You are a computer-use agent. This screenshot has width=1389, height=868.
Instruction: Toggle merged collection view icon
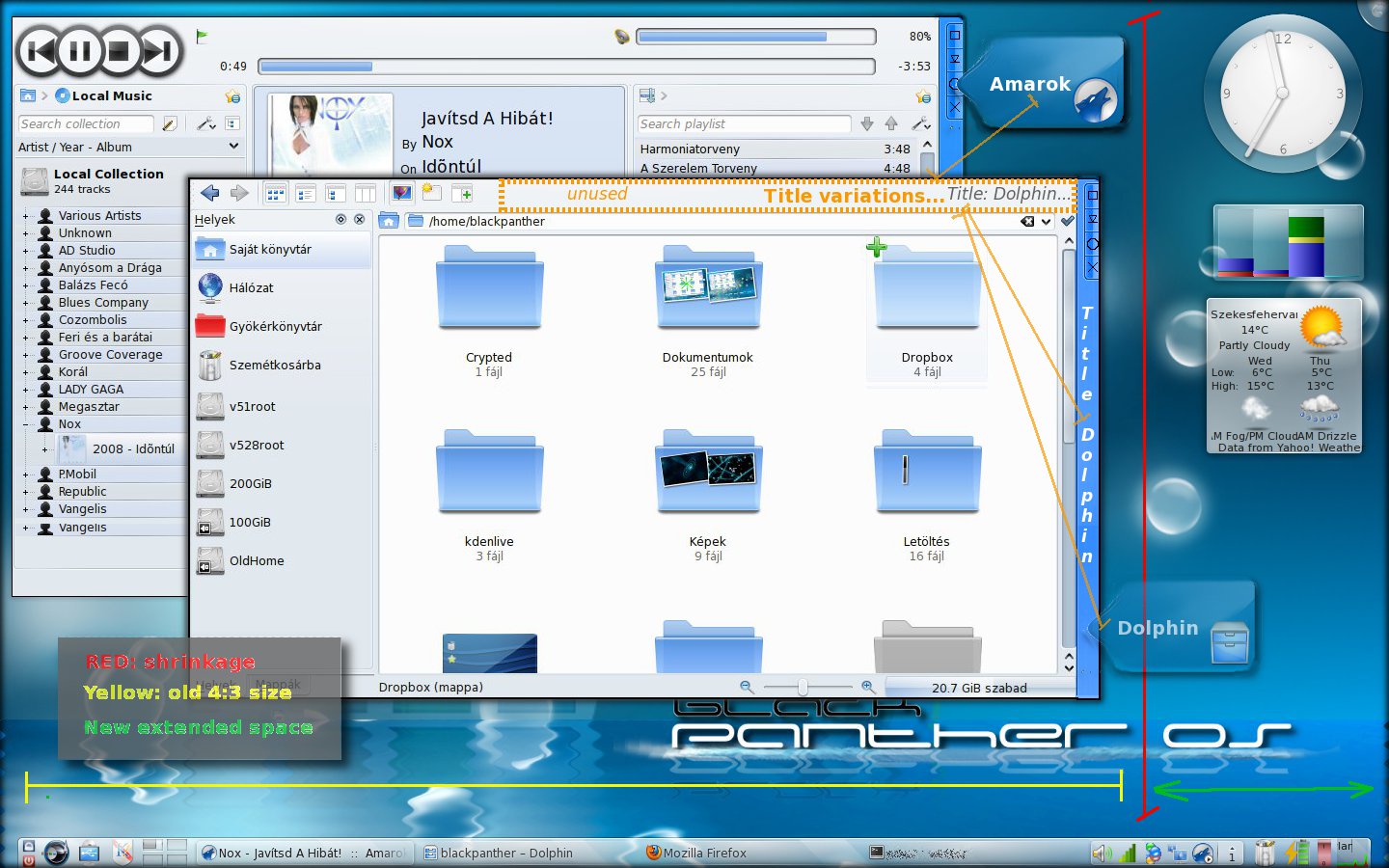coord(232,123)
